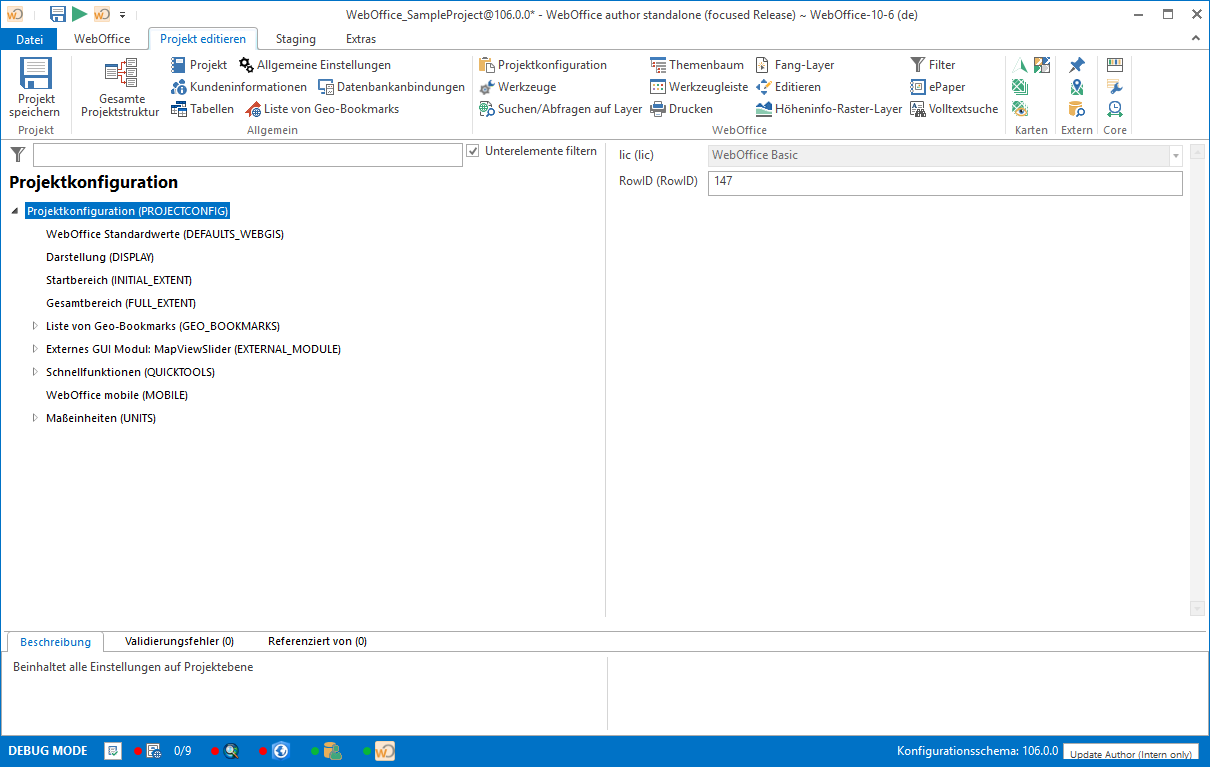Toggle the Unterelemente filtern checkbox
Image resolution: width=1210 pixels, height=767 pixels.
pos(473,151)
